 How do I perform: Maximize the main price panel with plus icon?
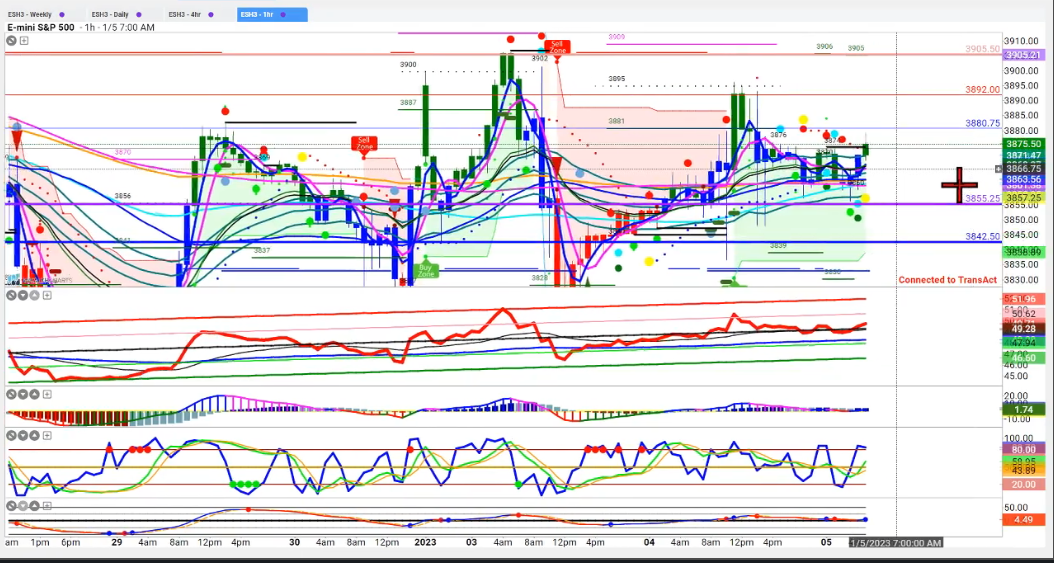pos(24,41)
